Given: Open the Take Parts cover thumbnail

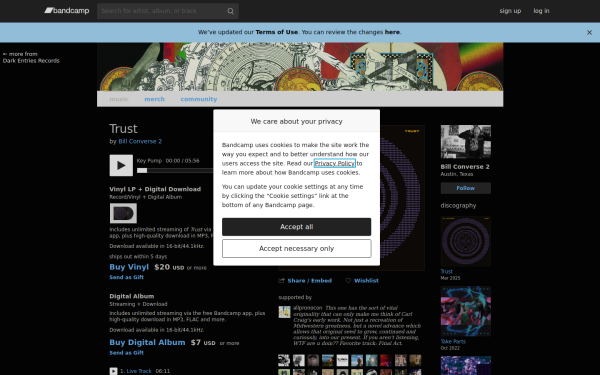Looking at the screenshot, I should [x=466, y=311].
